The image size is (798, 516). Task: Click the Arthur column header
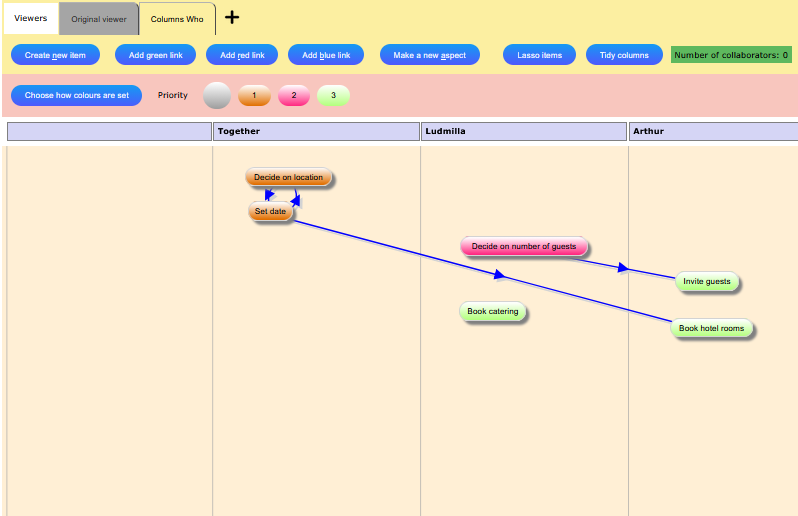coord(714,131)
